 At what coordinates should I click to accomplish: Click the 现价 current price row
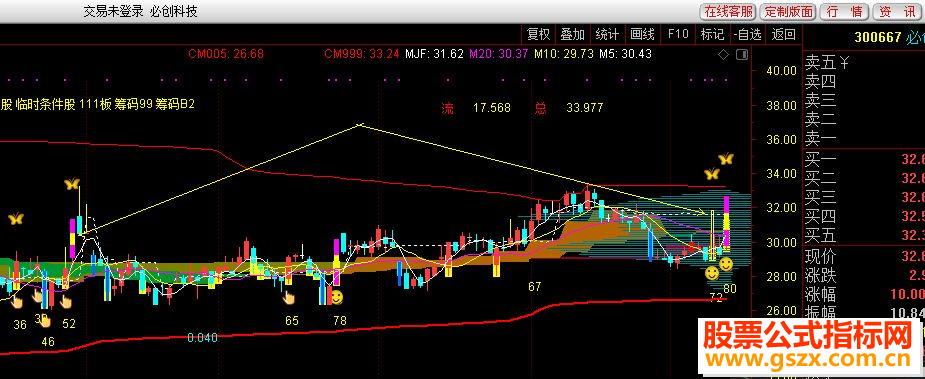(x=864, y=257)
